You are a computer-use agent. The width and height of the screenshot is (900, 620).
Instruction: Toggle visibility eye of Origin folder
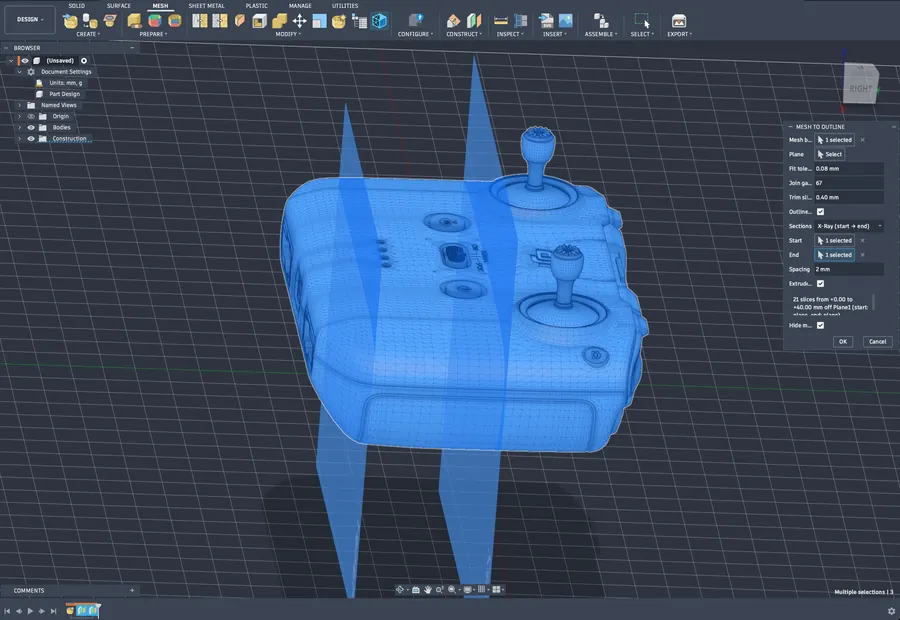31,117
